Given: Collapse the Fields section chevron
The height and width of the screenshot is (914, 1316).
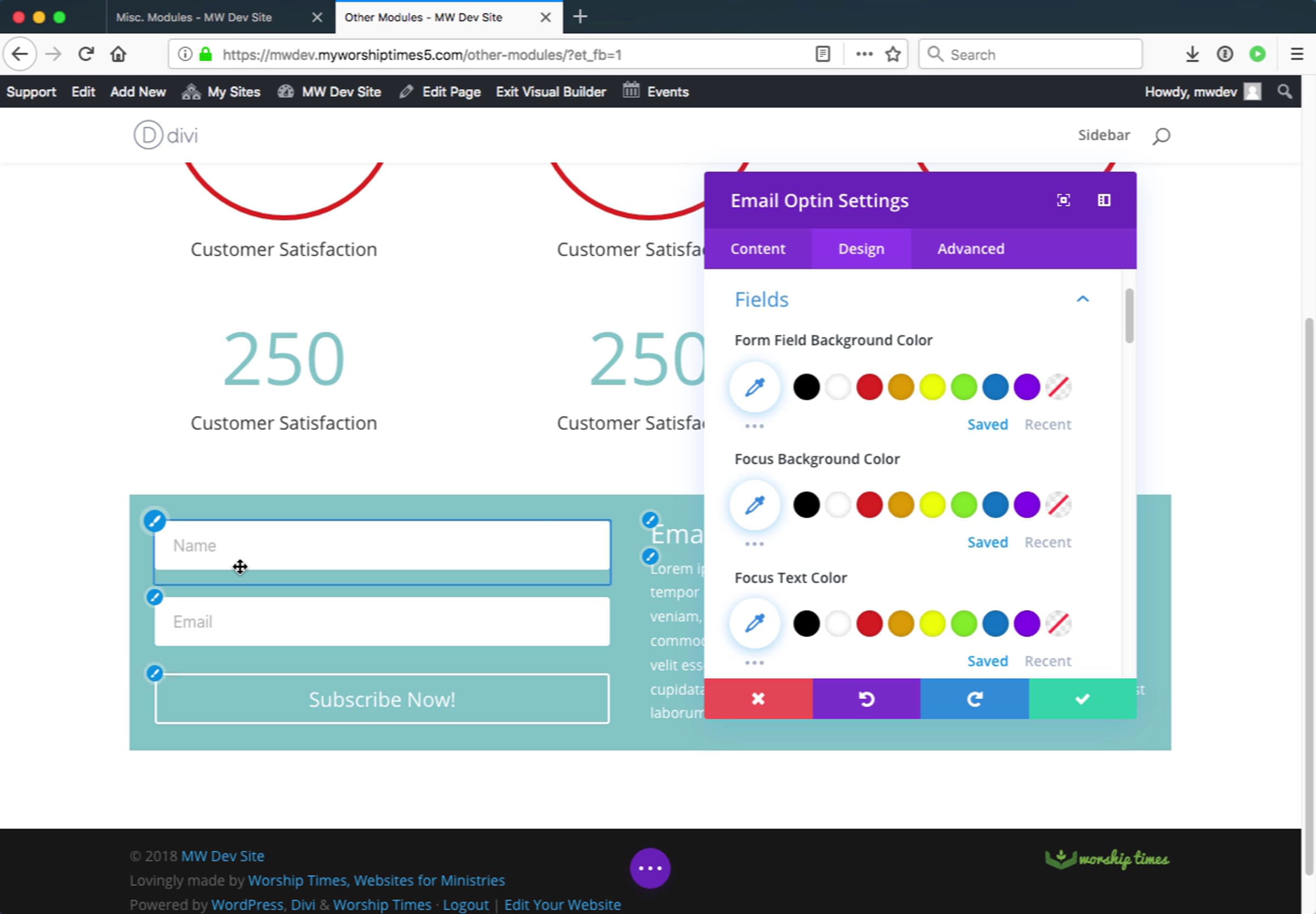Looking at the screenshot, I should (x=1082, y=299).
